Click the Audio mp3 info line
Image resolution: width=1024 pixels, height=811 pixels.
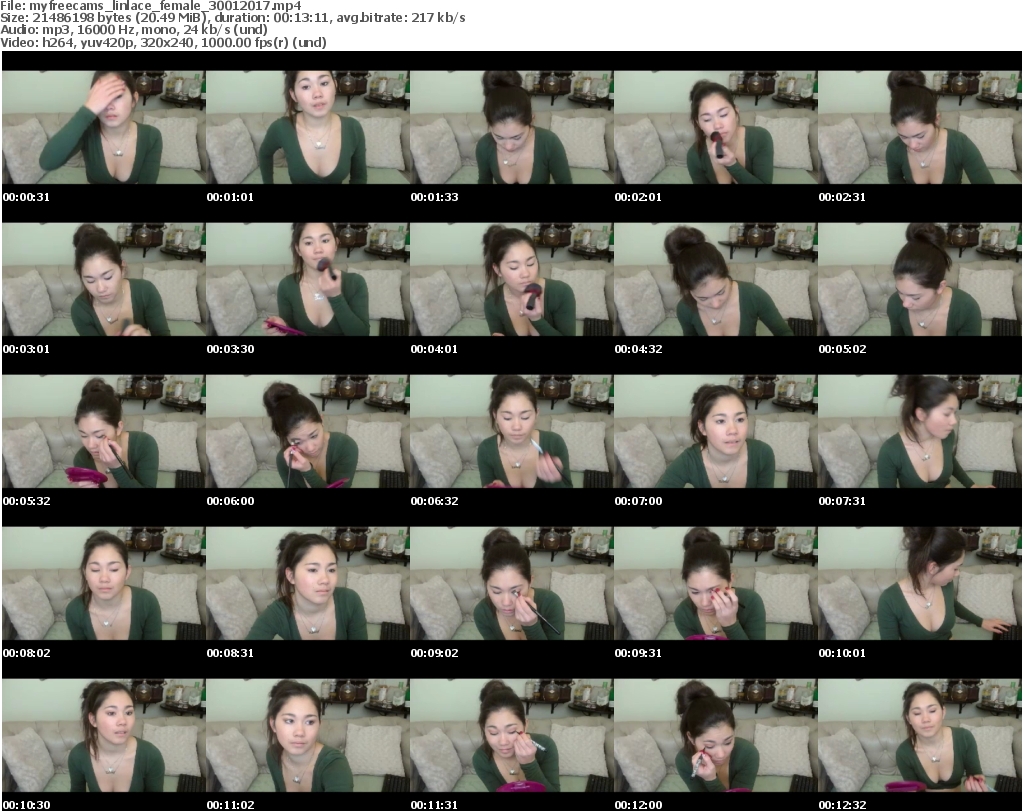pyautogui.click(x=134, y=29)
